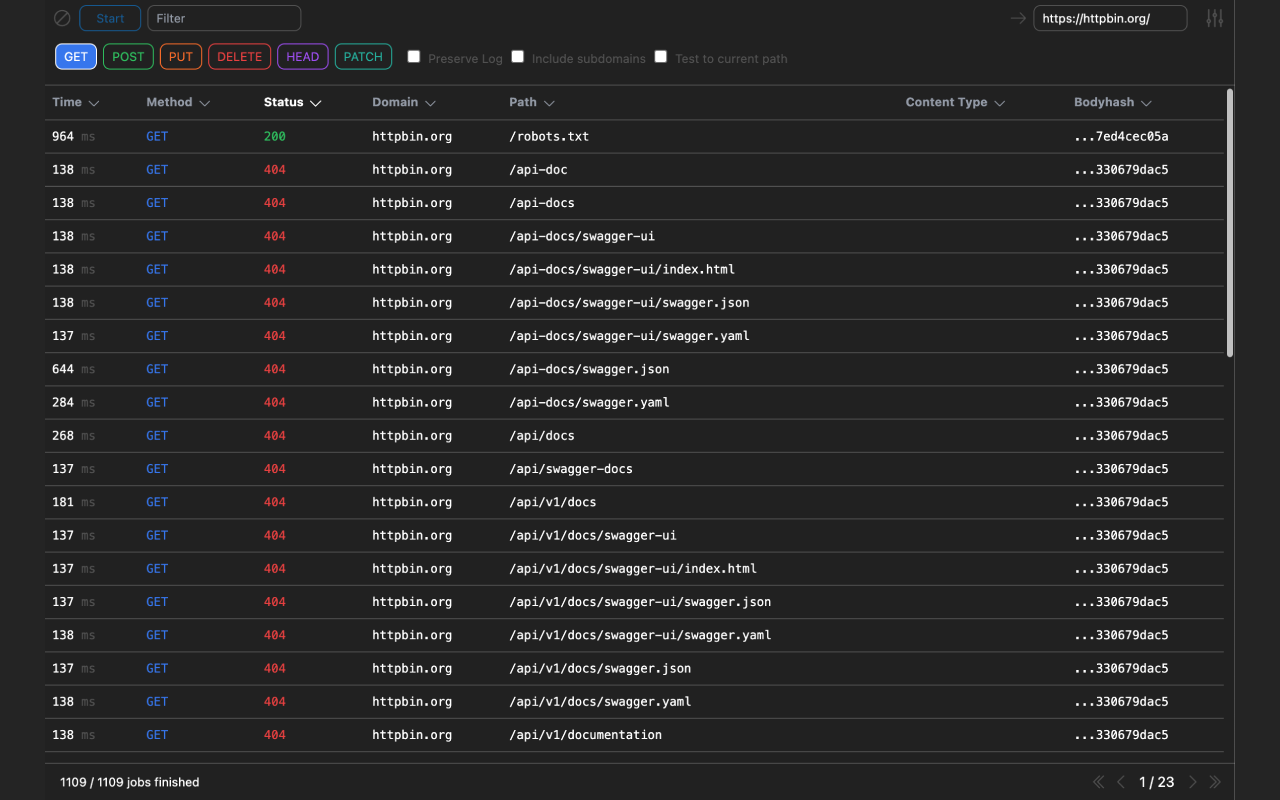Click the 268 ms time value
1280x800 pixels.
[x=74, y=436]
